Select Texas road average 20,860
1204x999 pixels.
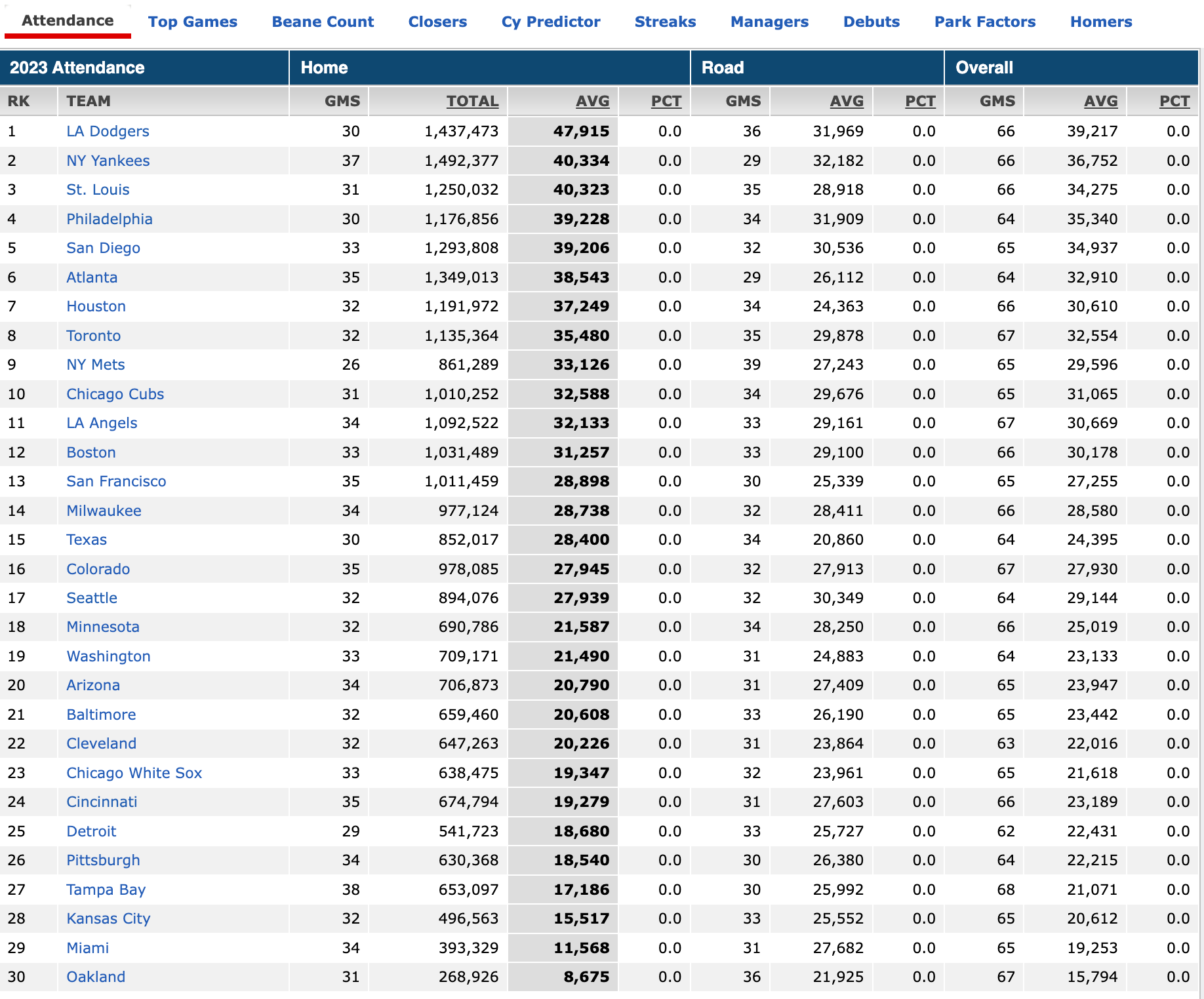(x=838, y=539)
